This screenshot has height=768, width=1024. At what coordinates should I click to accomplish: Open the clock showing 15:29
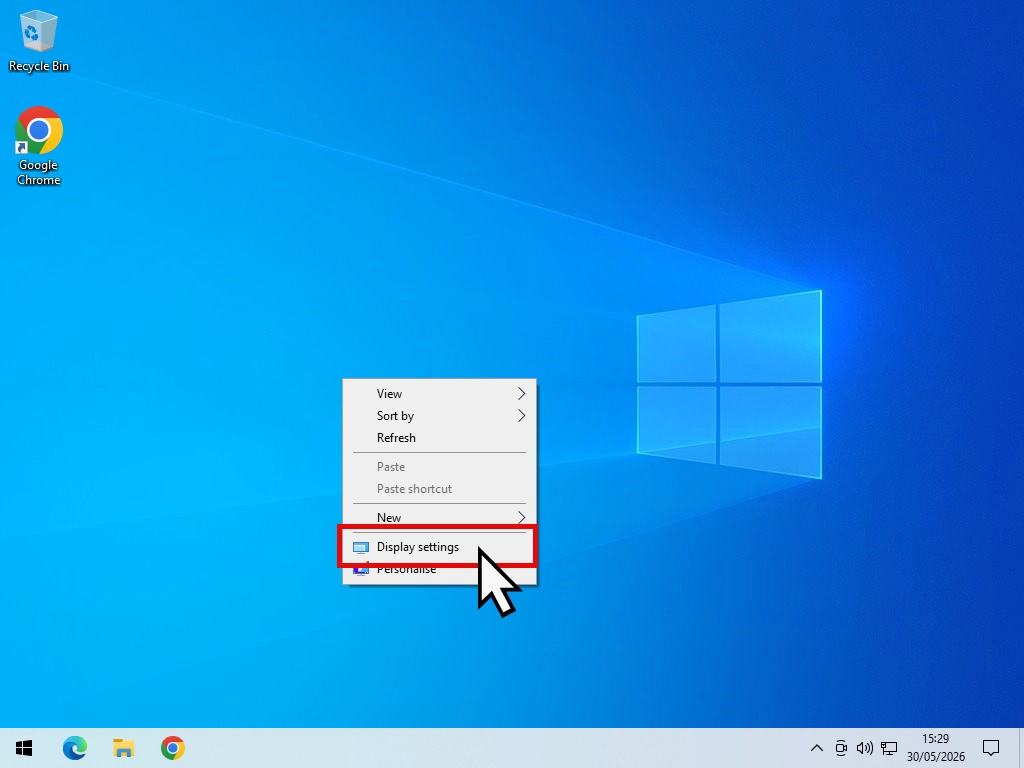tap(935, 748)
